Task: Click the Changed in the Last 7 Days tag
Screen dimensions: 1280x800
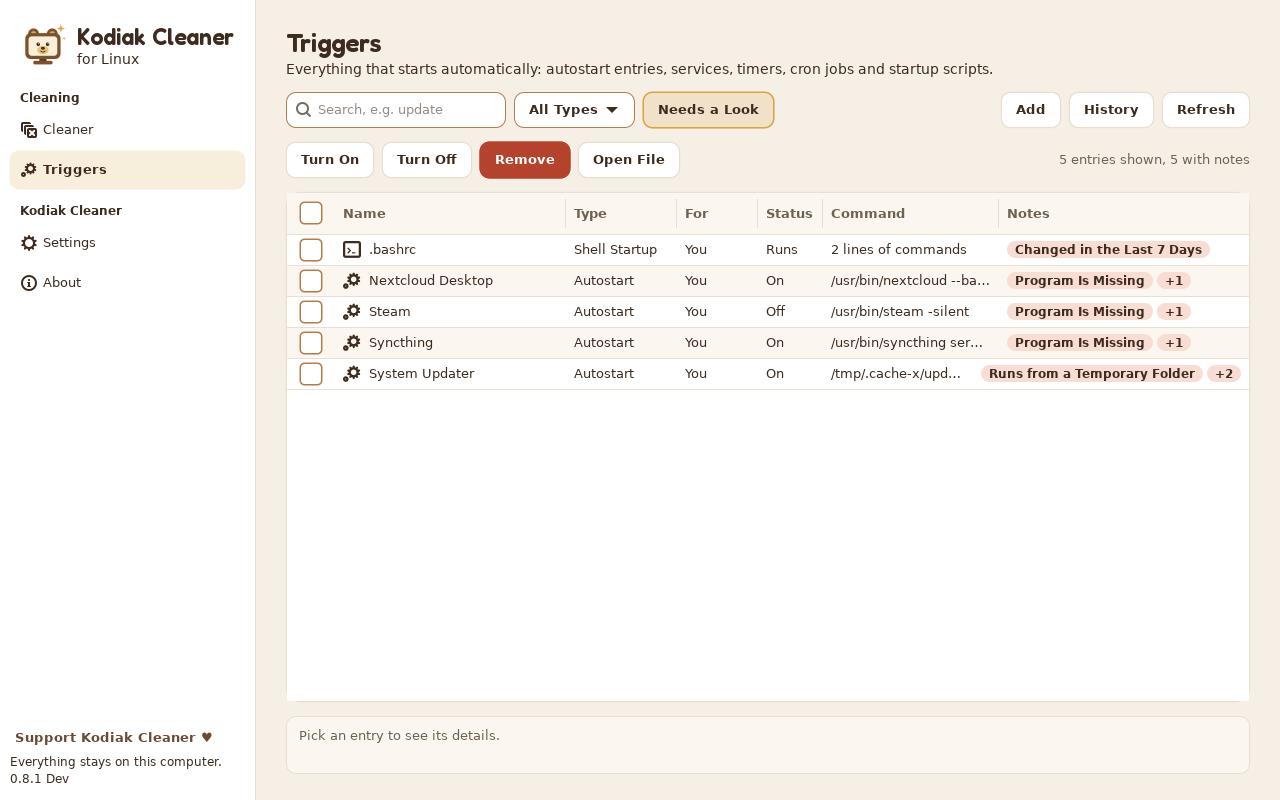Action: 1108,250
